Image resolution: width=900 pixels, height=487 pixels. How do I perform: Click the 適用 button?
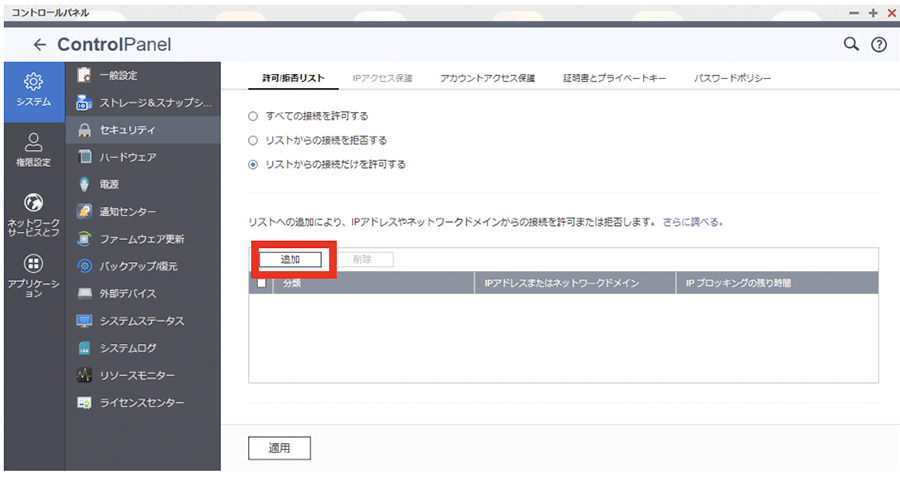(x=280, y=448)
